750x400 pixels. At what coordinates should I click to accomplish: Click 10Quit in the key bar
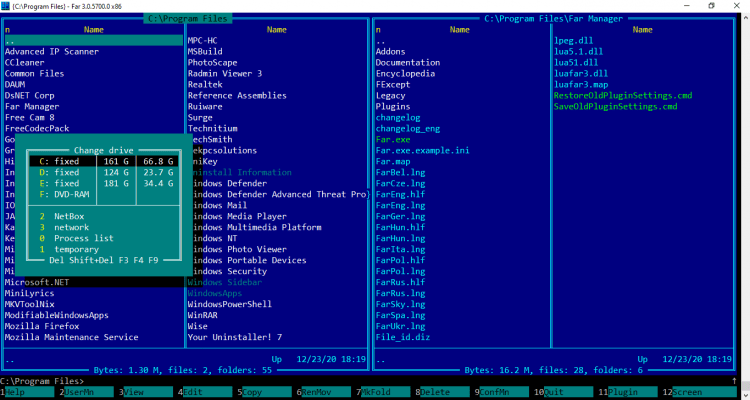[x=553, y=393]
